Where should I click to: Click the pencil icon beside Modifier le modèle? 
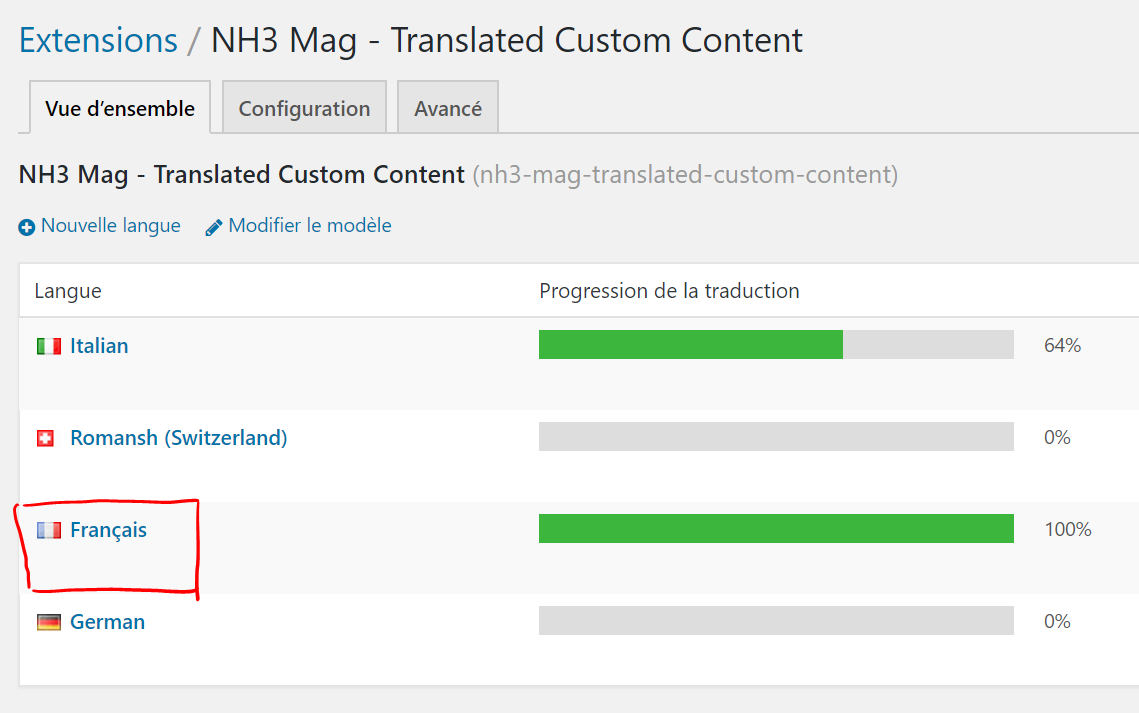coord(214,228)
